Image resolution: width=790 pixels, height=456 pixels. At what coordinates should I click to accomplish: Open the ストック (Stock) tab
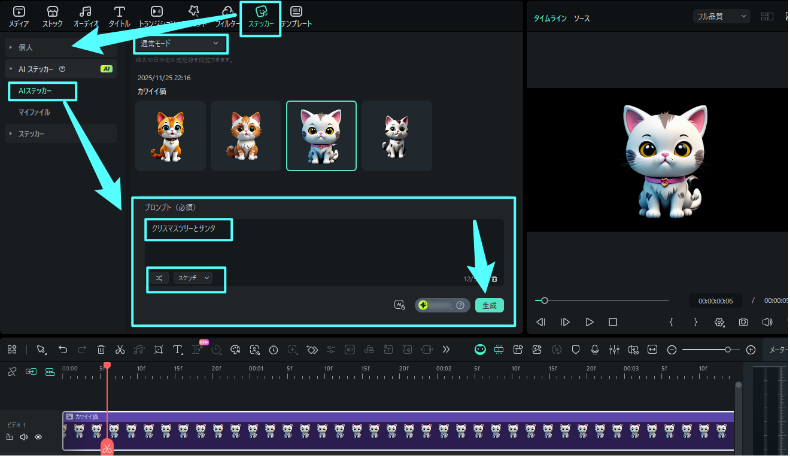[x=52, y=16]
